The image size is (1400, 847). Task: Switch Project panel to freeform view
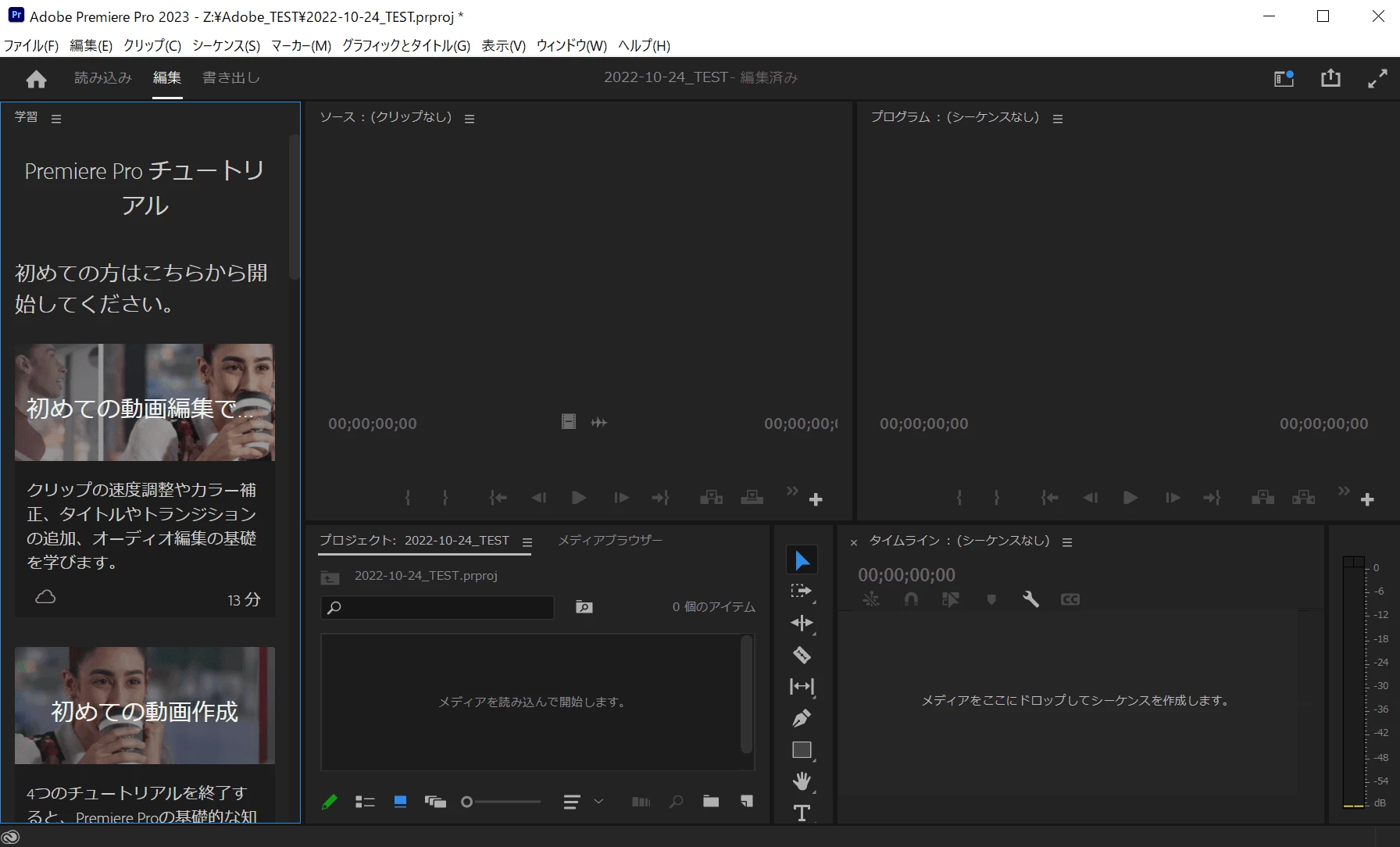(435, 802)
